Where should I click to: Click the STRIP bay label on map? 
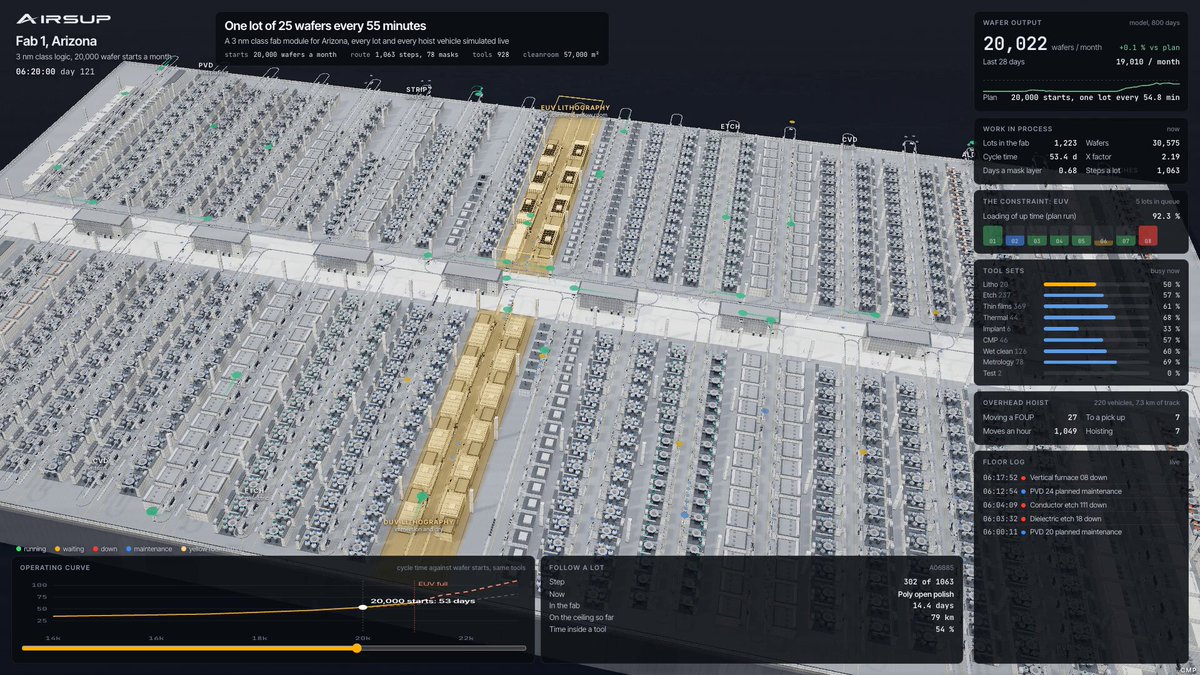[x=417, y=90]
